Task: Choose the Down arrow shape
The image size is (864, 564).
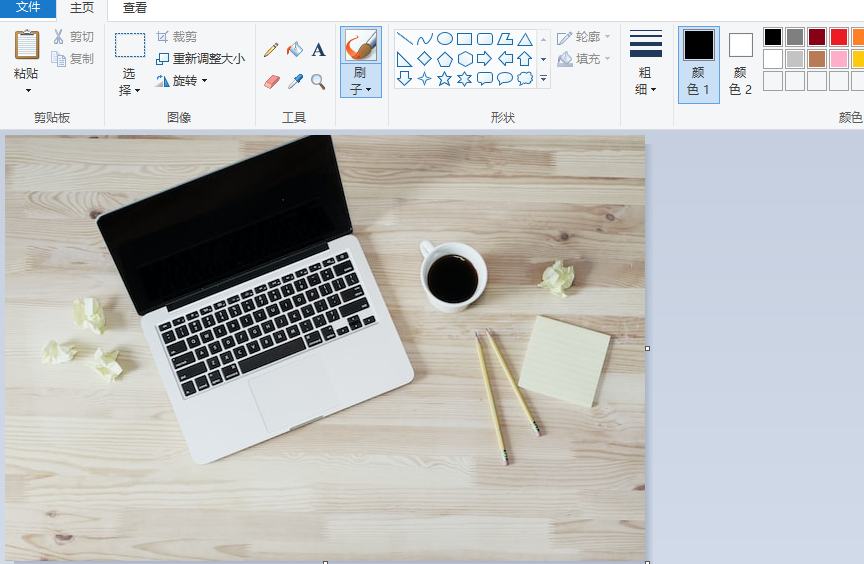Action: [404, 78]
